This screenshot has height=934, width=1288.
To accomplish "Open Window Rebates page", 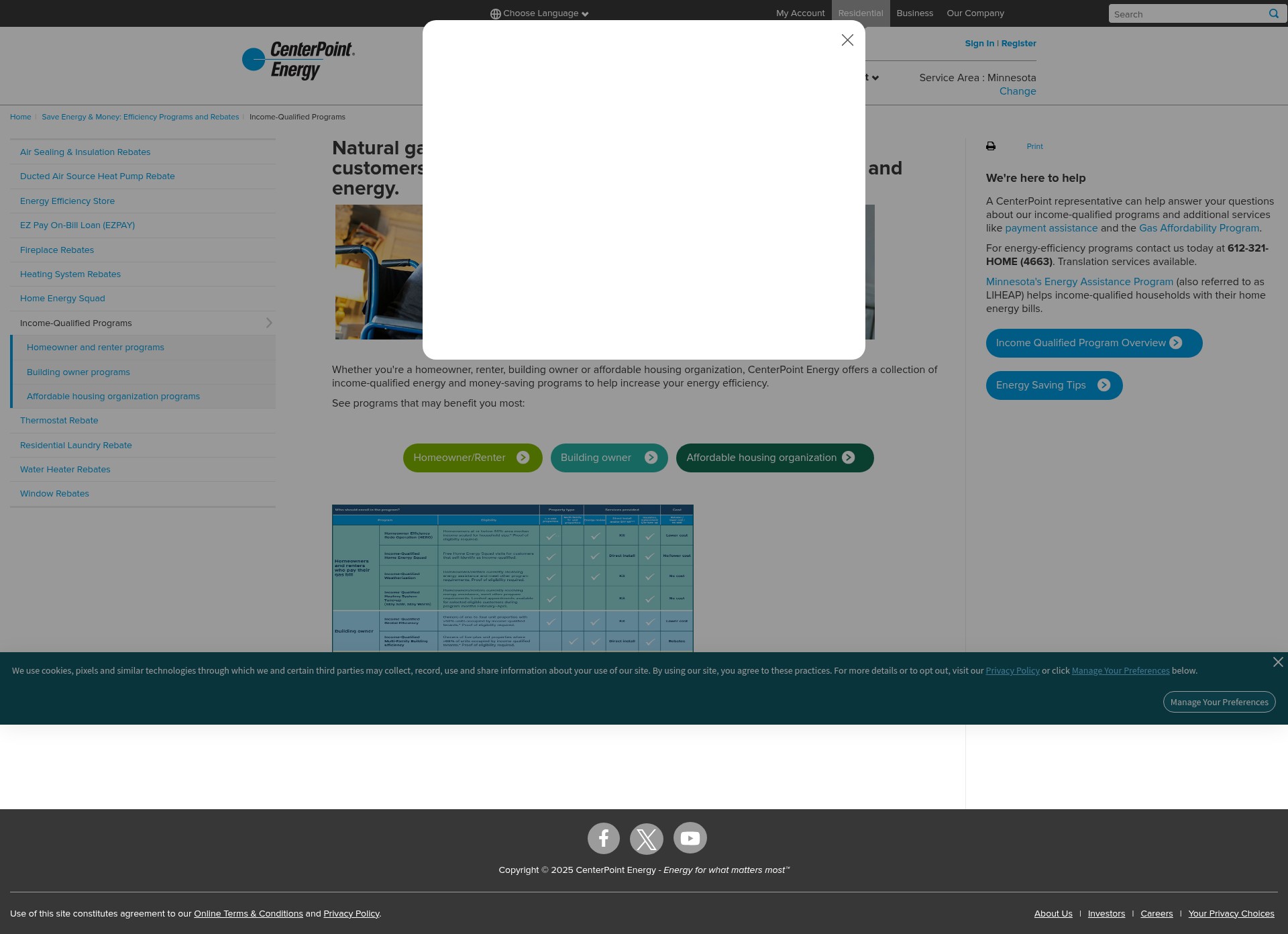I will click(x=54, y=494).
